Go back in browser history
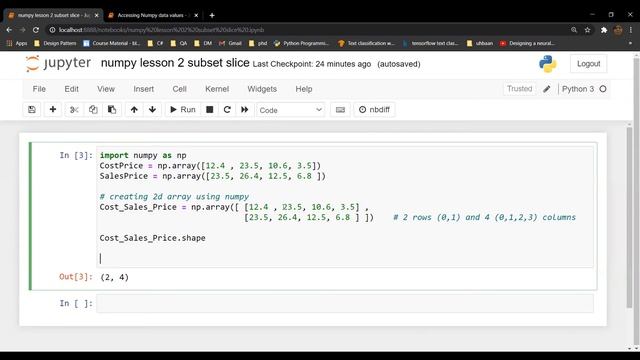The image size is (640, 360). tap(9, 30)
